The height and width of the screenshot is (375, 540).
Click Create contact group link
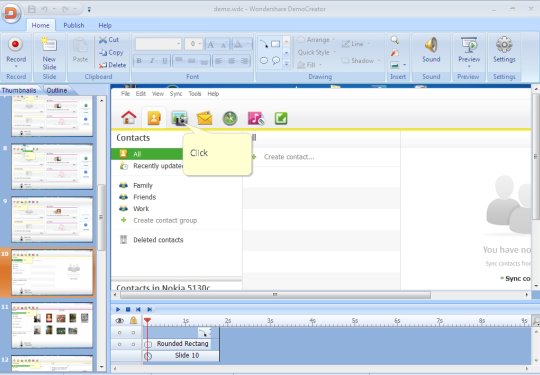pos(165,220)
